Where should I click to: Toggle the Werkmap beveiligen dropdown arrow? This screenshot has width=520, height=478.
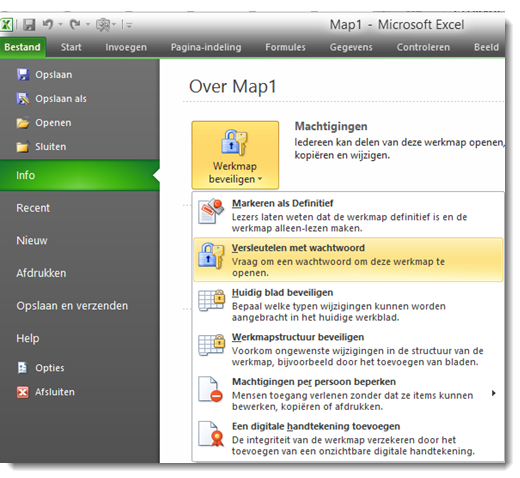(260, 179)
